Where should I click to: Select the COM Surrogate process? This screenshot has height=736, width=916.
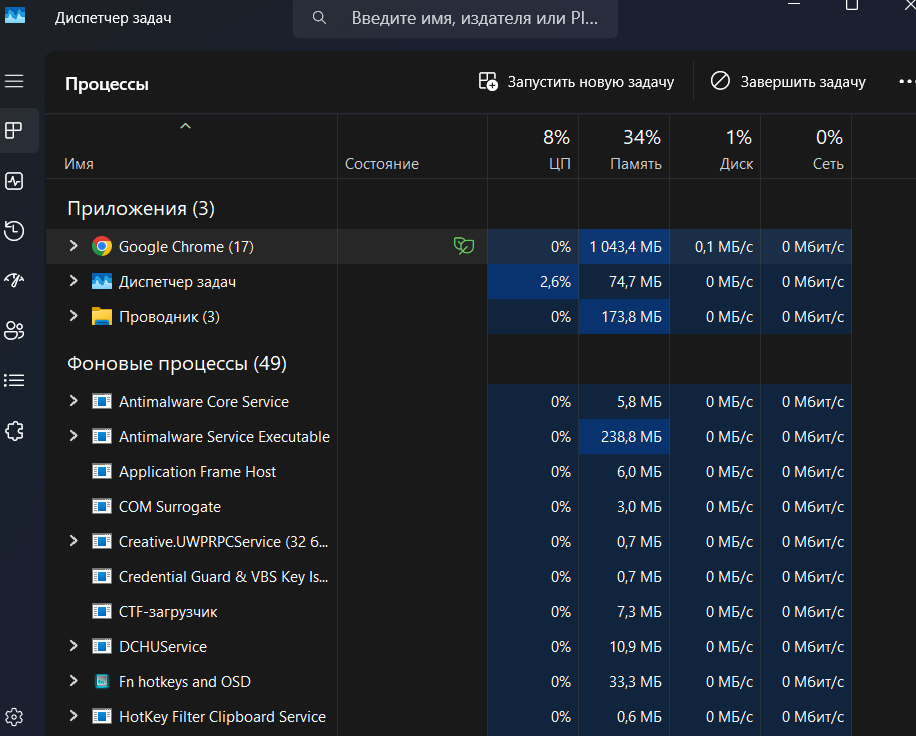(x=449, y=506)
